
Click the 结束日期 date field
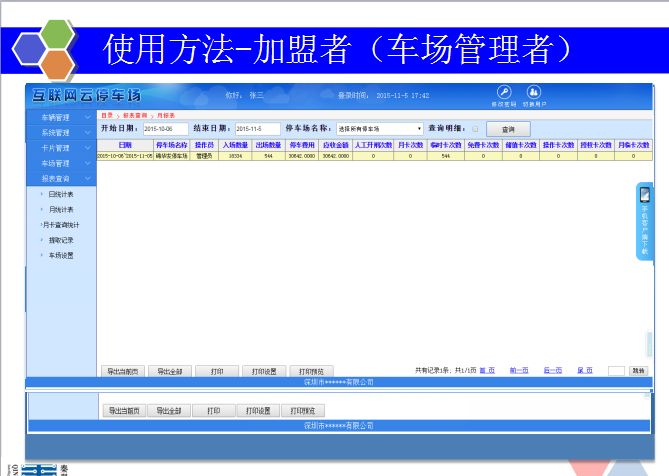point(257,129)
